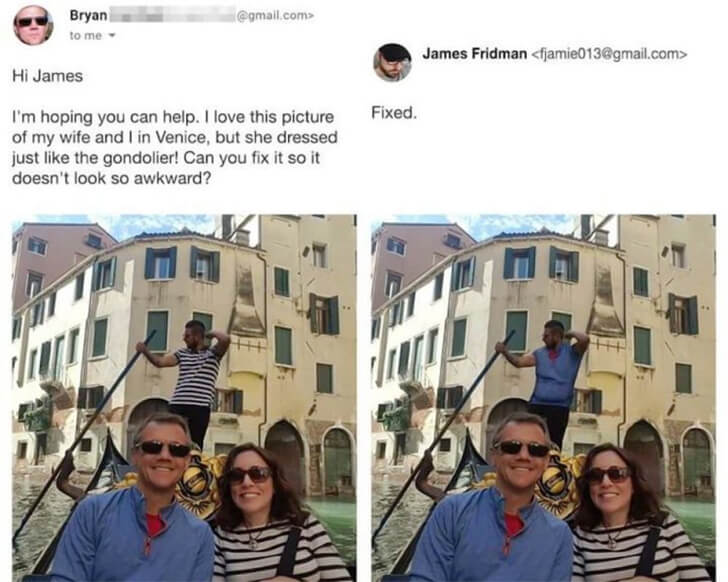
Task: Click the fjamie013@gmail.com email address
Action: [608, 54]
